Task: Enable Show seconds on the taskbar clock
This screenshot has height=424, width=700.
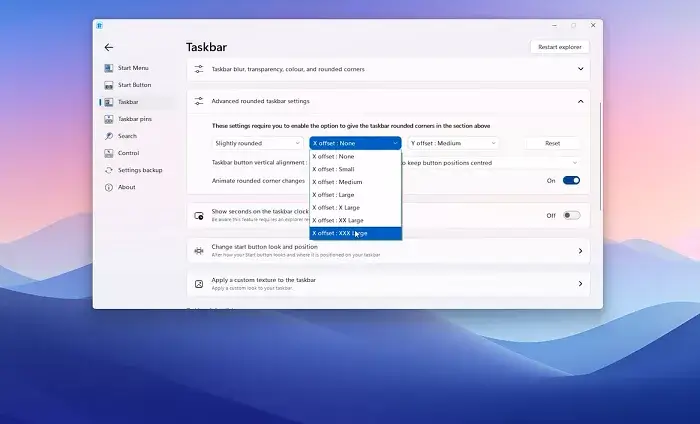Action: tap(571, 215)
